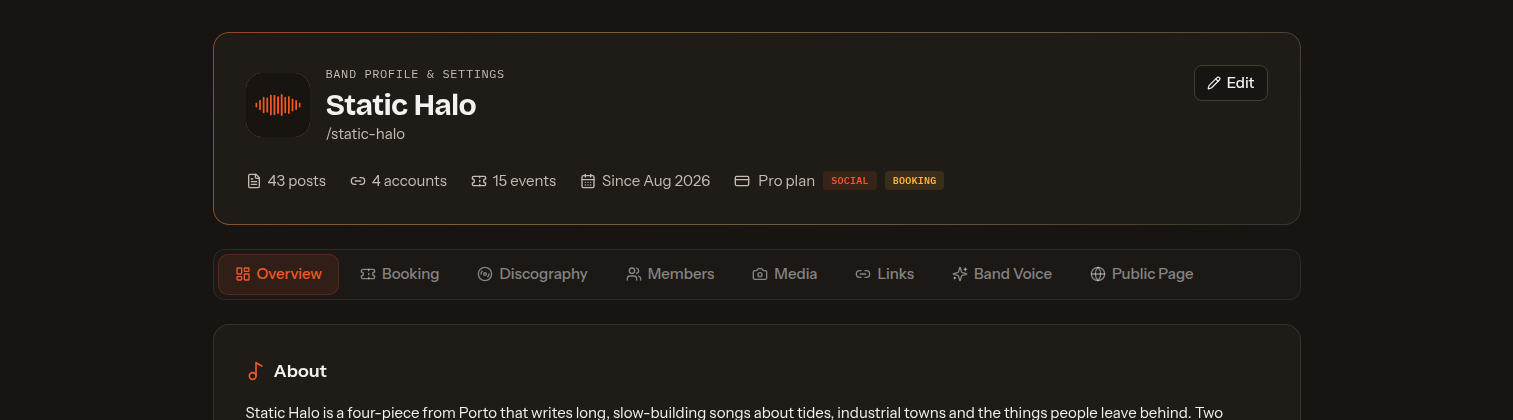Open the Discography tab

(x=532, y=274)
